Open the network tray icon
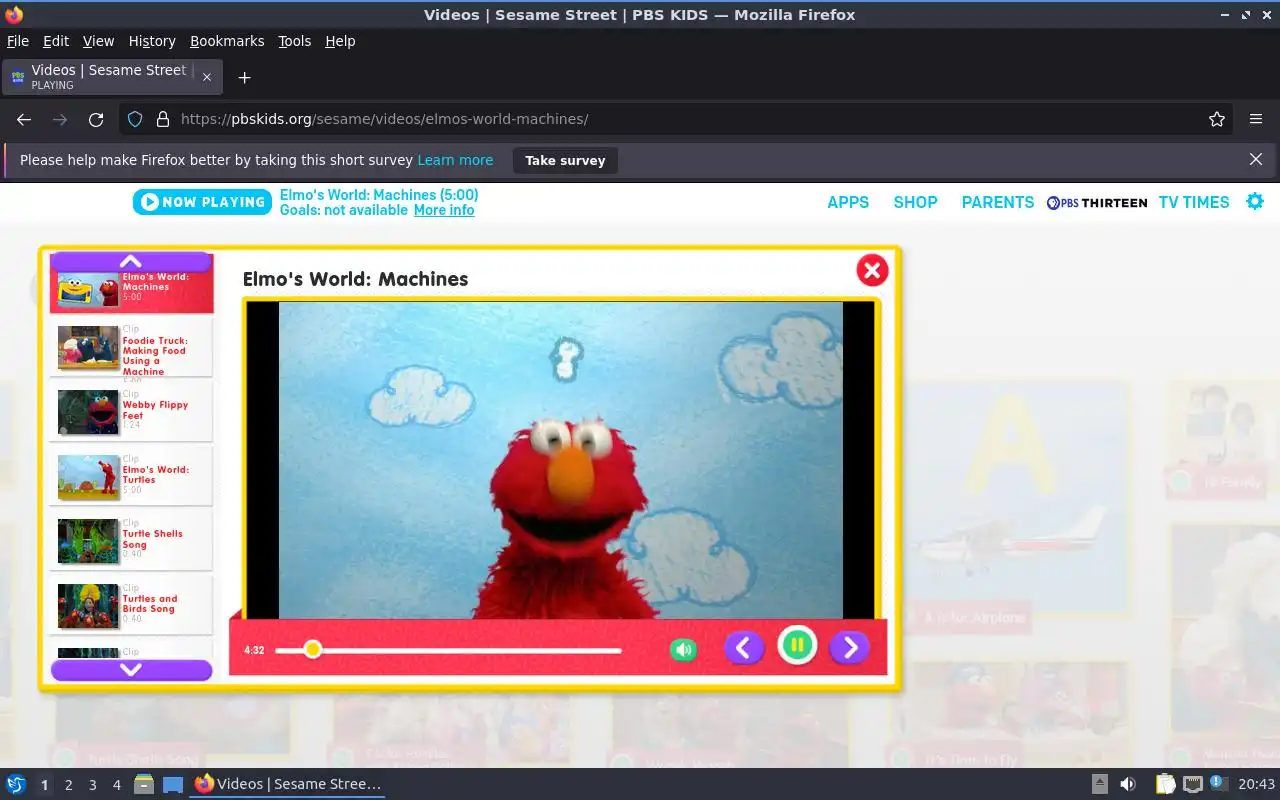Image resolution: width=1280 pixels, height=800 pixels. 1192,784
